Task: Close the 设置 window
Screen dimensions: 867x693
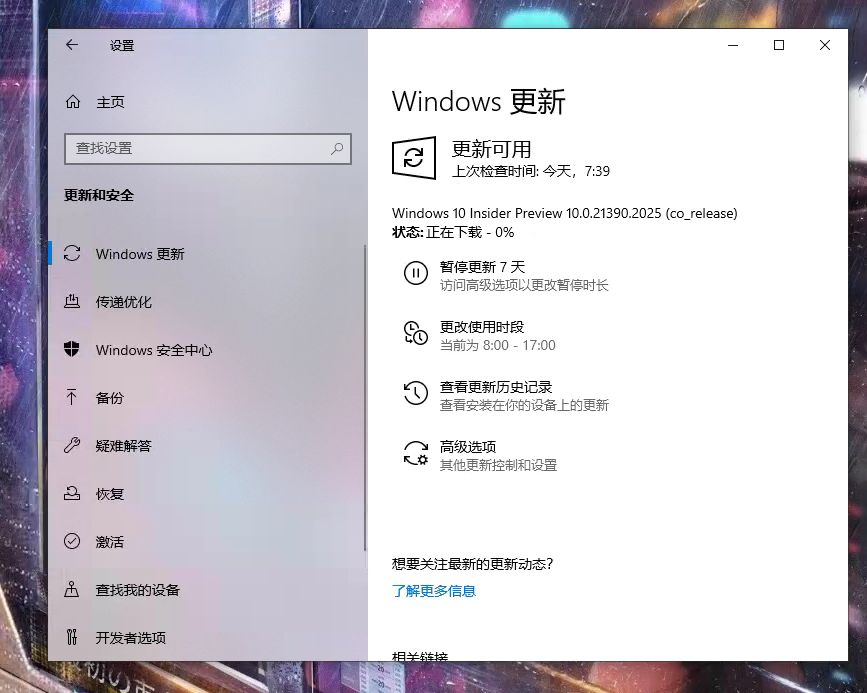Action: (x=824, y=45)
